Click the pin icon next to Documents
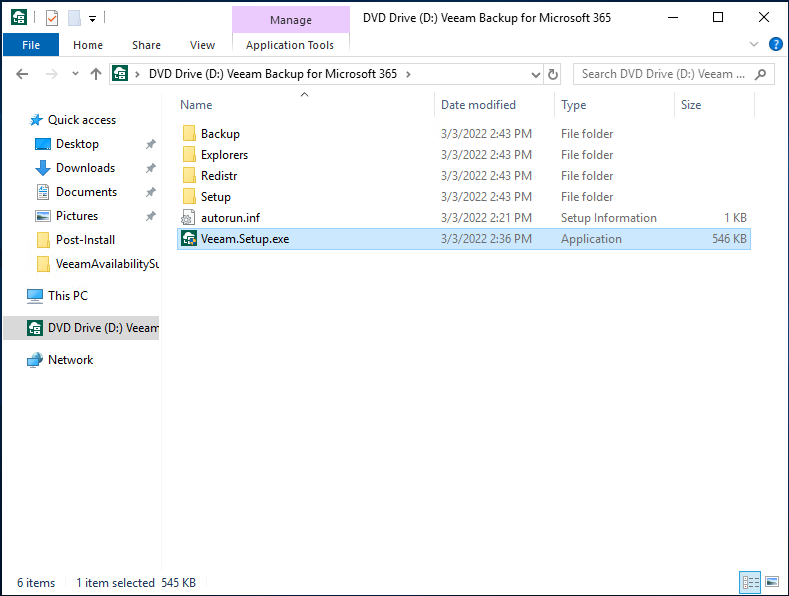Viewport: 789px width, 596px height. click(x=150, y=192)
